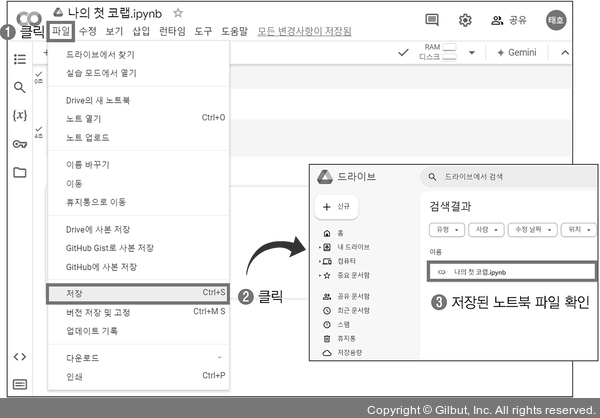The width and height of the screenshot is (600, 418).
Task: Open the table of contents sidebar icon
Action: click(19, 60)
